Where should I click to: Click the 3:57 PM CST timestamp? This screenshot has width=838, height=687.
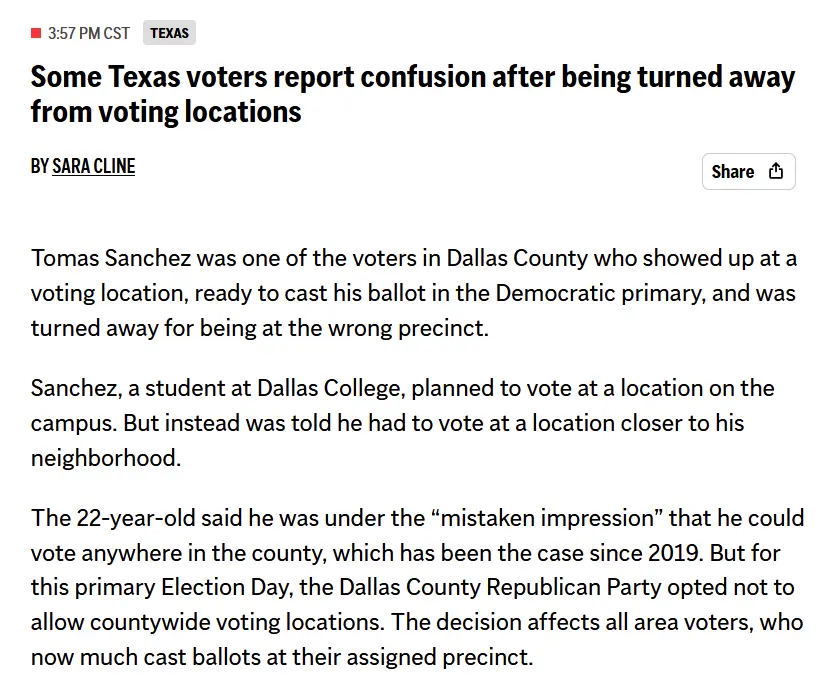tap(88, 33)
